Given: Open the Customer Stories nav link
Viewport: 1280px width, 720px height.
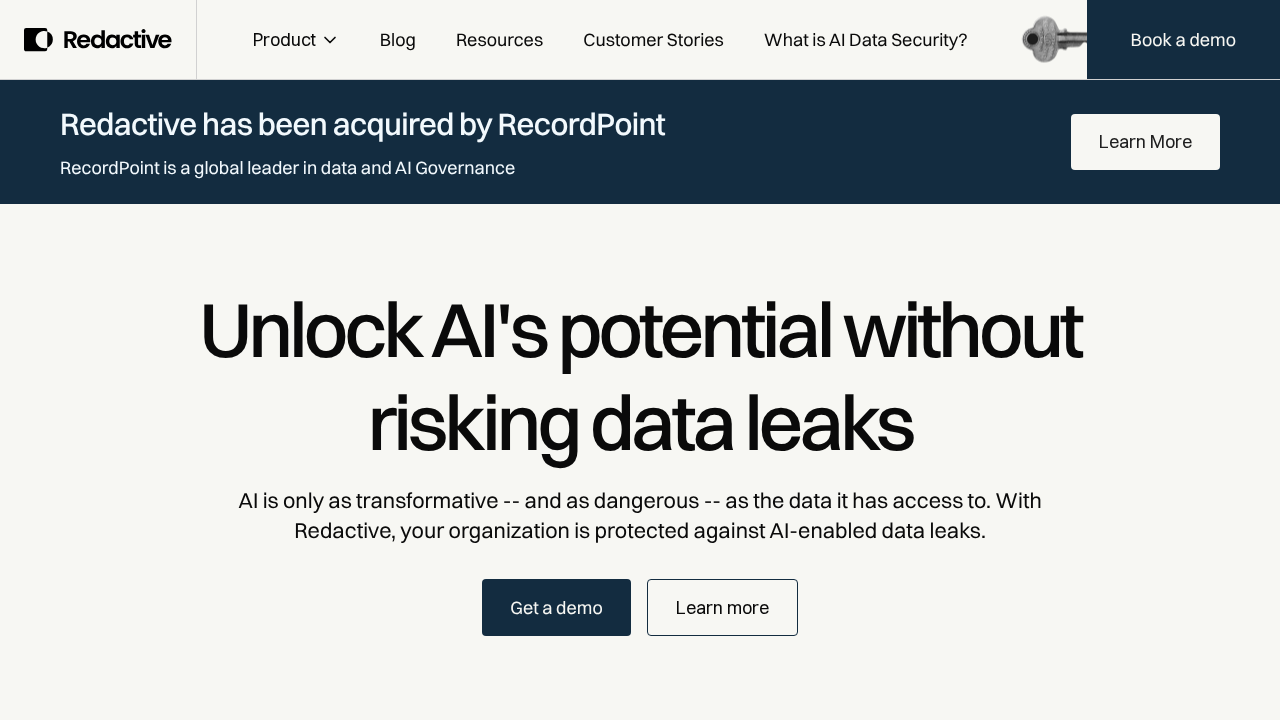Looking at the screenshot, I should 653,40.
